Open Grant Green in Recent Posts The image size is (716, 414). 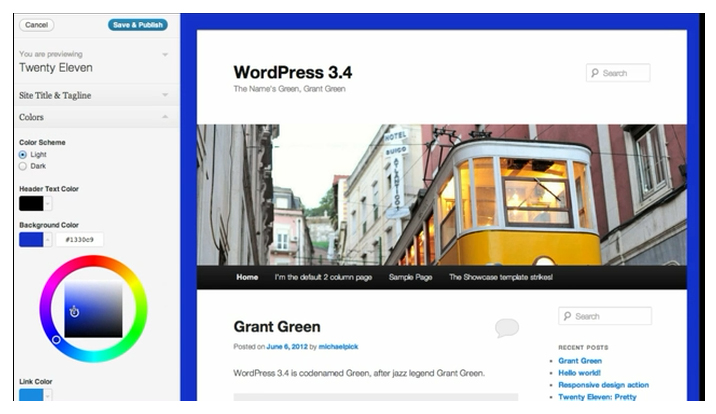point(580,361)
